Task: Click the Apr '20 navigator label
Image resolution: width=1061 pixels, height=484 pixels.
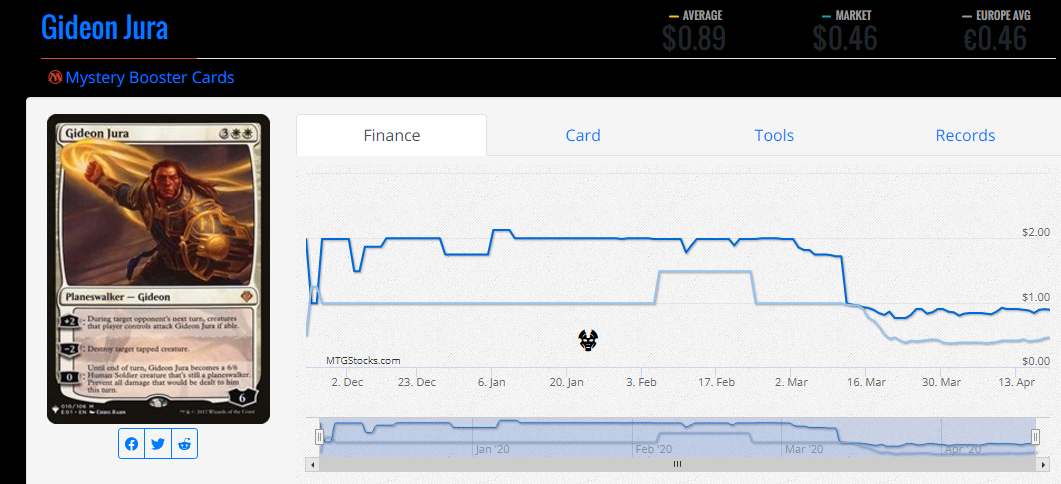Action: coord(964,449)
